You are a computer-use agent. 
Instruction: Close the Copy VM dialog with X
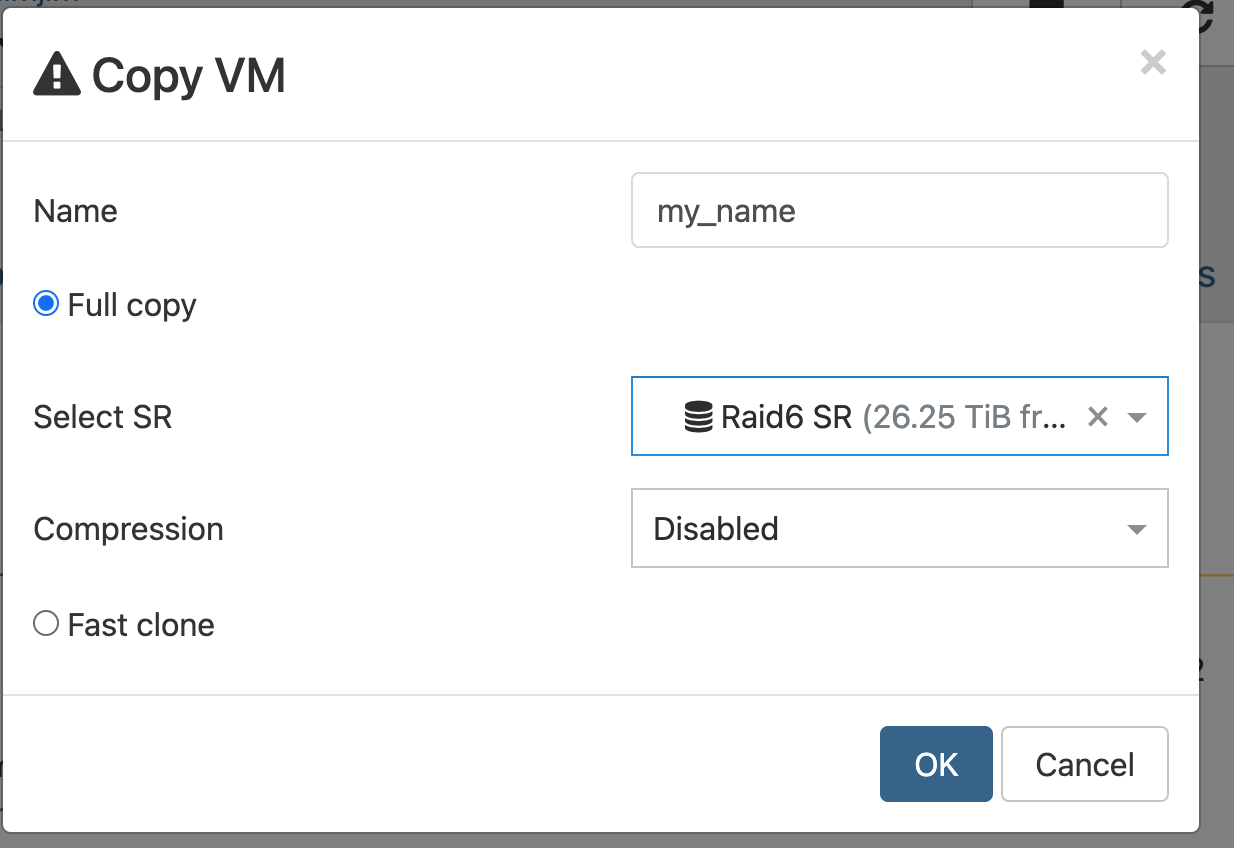pyautogui.click(x=1153, y=63)
